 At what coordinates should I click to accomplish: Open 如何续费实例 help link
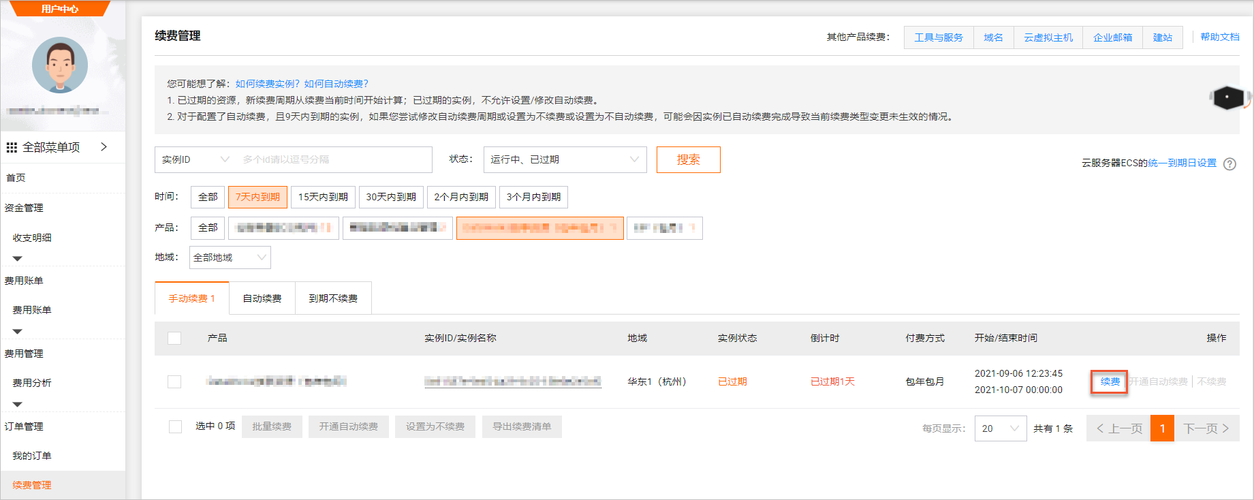267,84
